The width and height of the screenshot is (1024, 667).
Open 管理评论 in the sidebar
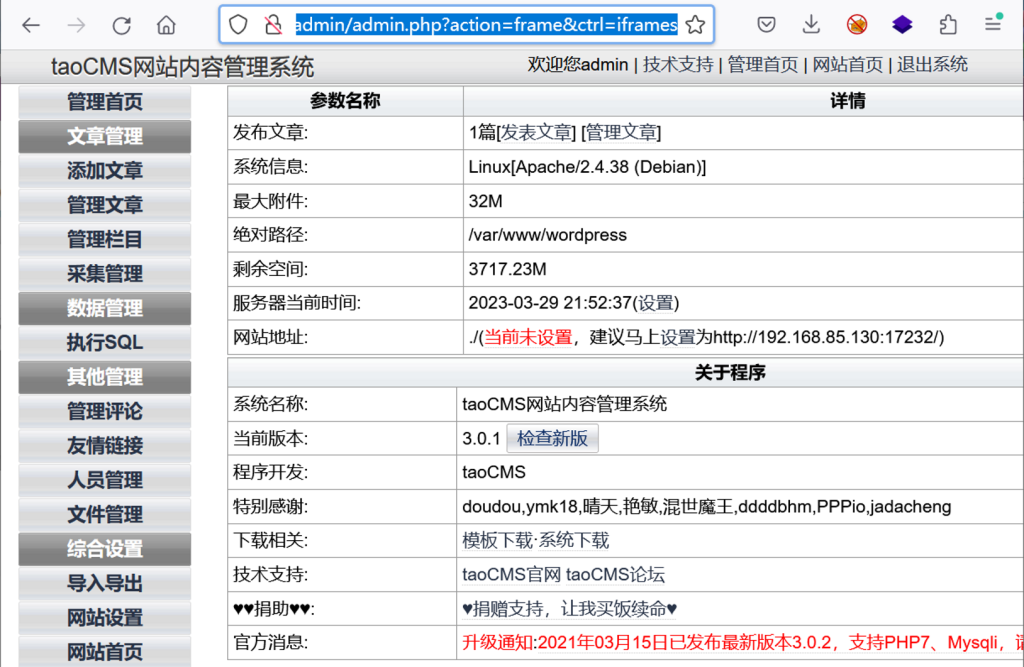104,412
